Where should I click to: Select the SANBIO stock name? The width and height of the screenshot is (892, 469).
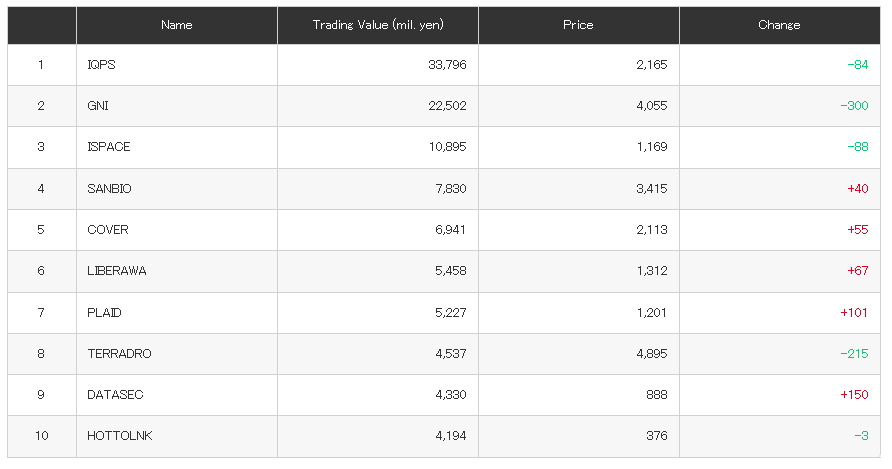(109, 189)
